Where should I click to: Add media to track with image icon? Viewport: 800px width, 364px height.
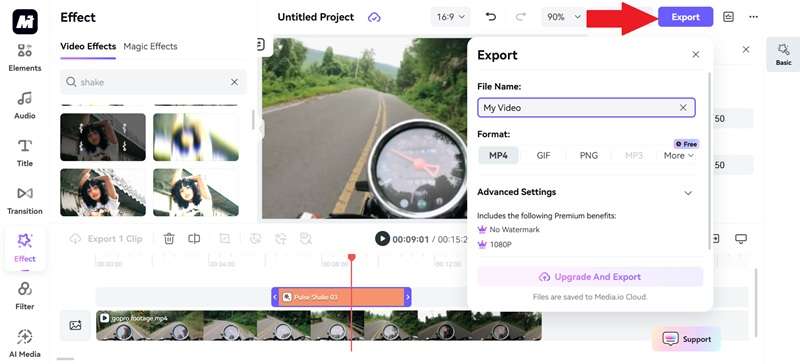coord(76,325)
